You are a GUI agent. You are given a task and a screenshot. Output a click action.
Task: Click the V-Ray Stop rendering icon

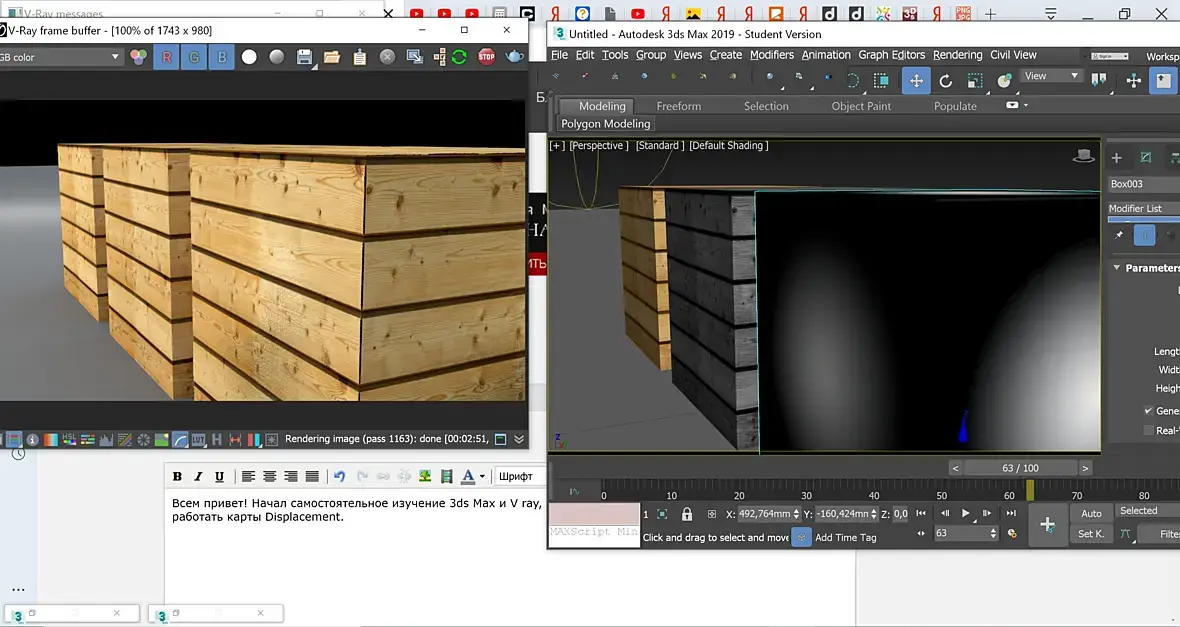(486, 57)
